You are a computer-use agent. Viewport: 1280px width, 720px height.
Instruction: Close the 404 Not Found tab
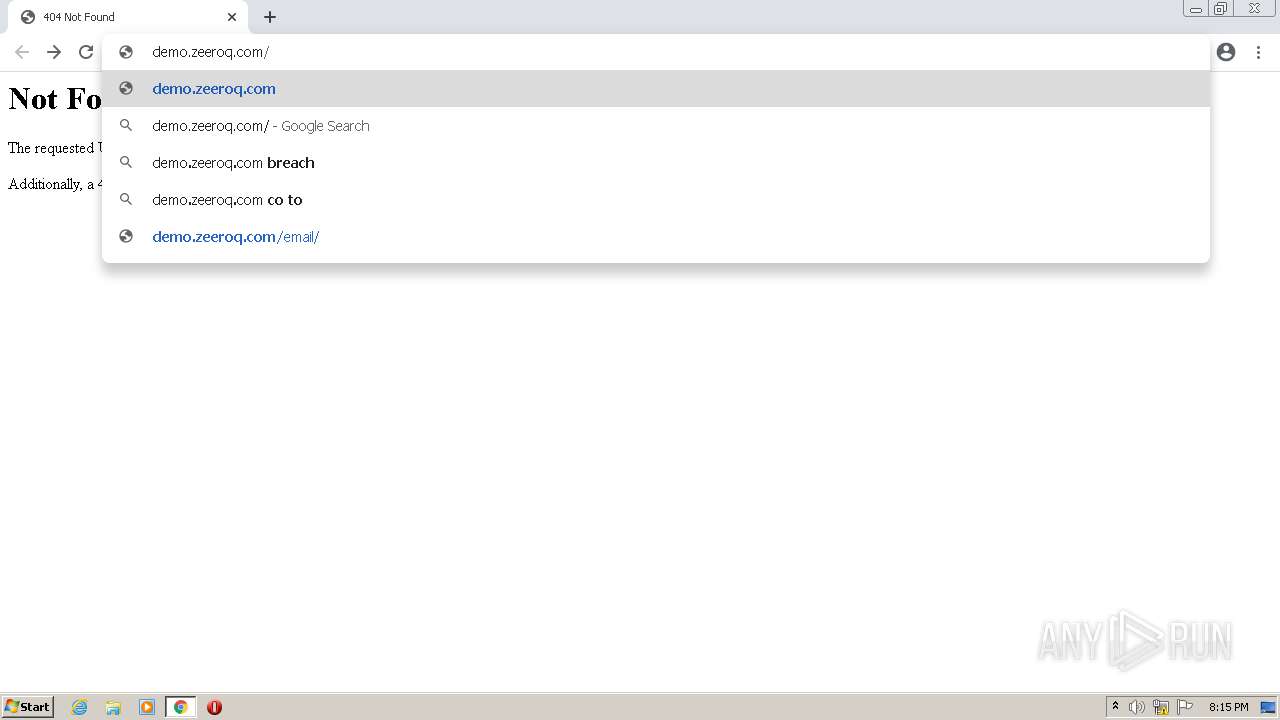click(x=232, y=17)
